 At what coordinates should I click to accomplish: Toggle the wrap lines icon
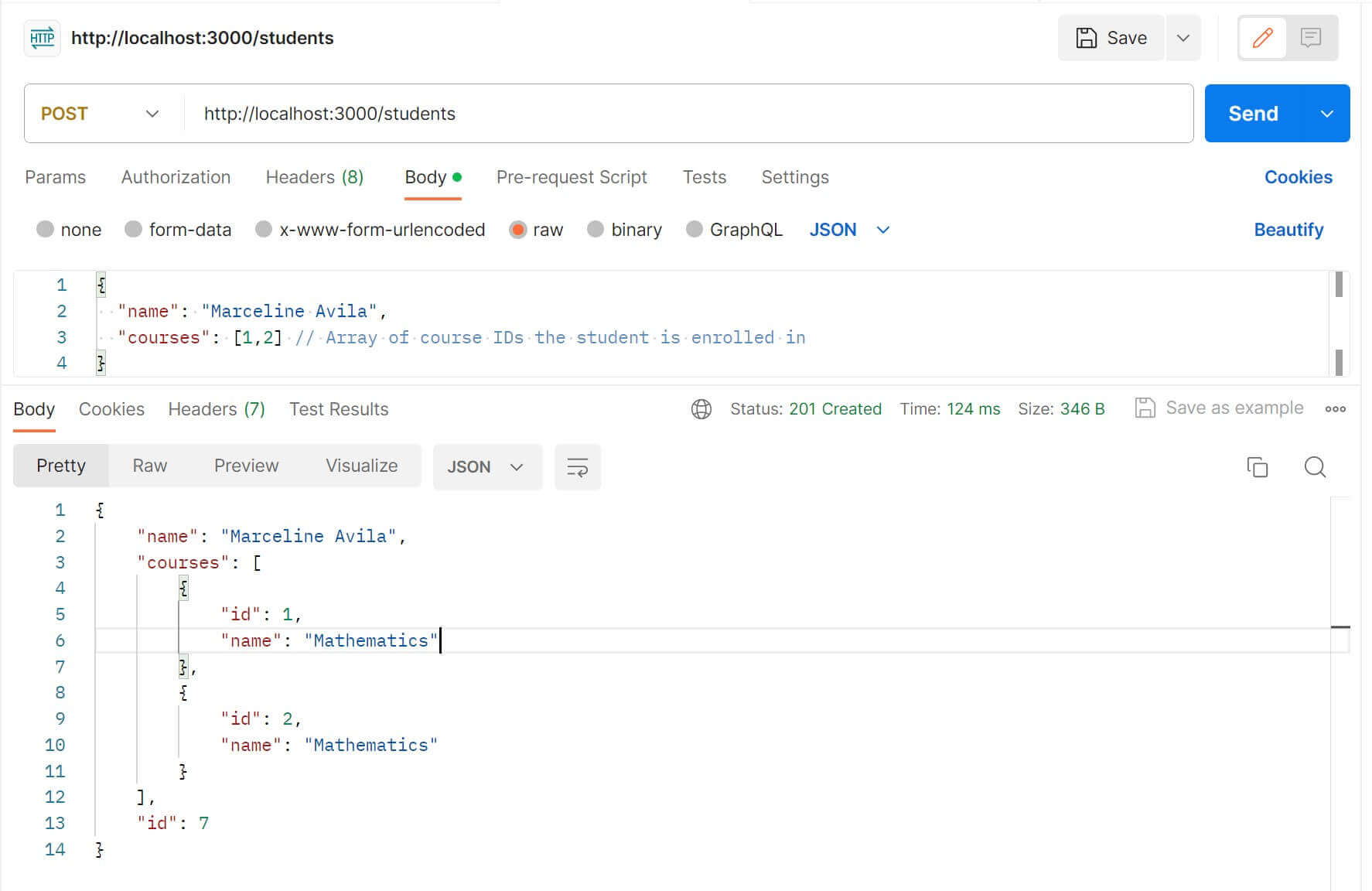(x=578, y=467)
